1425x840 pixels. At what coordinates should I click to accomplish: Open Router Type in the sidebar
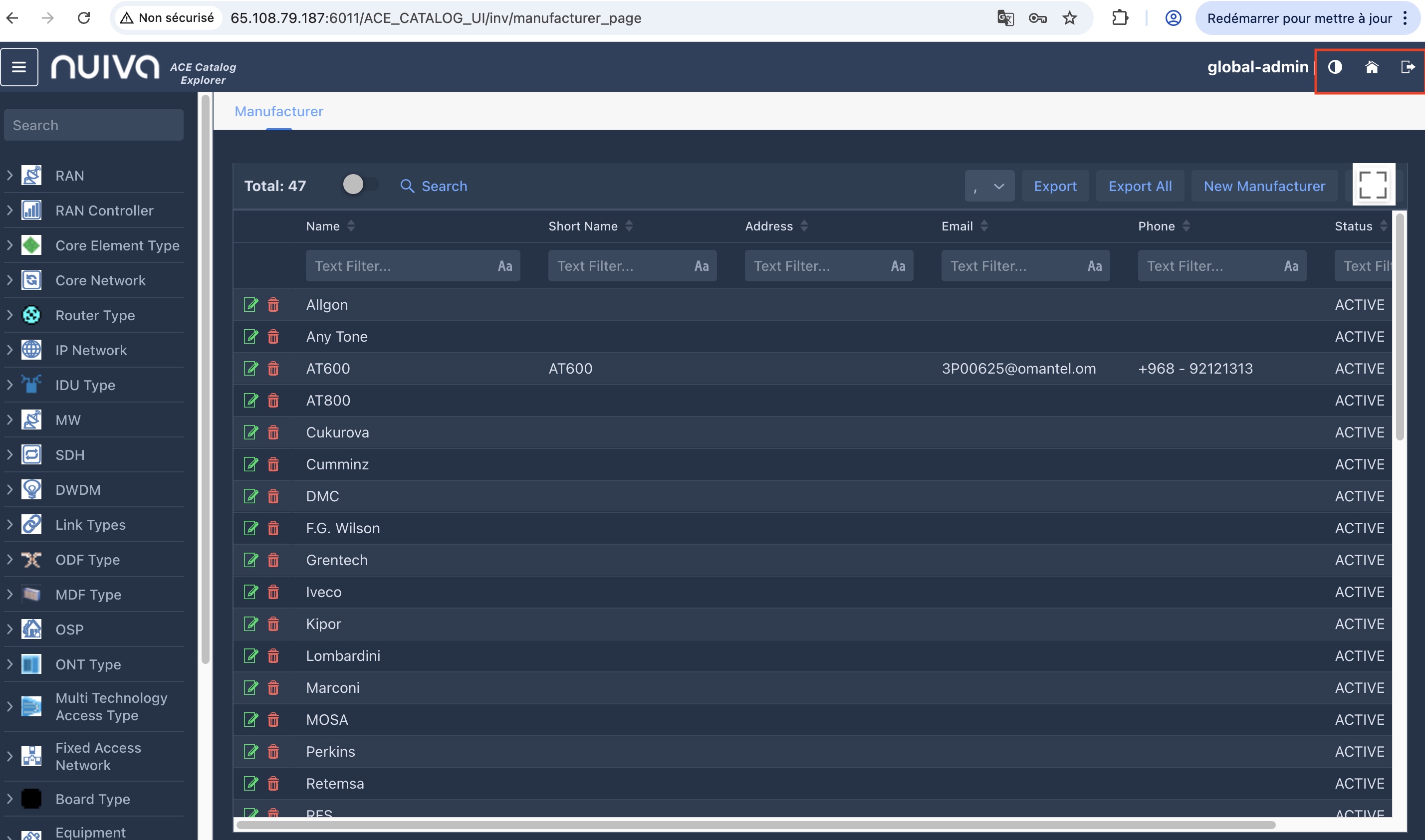pyautogui.click(x=94, y=315)
